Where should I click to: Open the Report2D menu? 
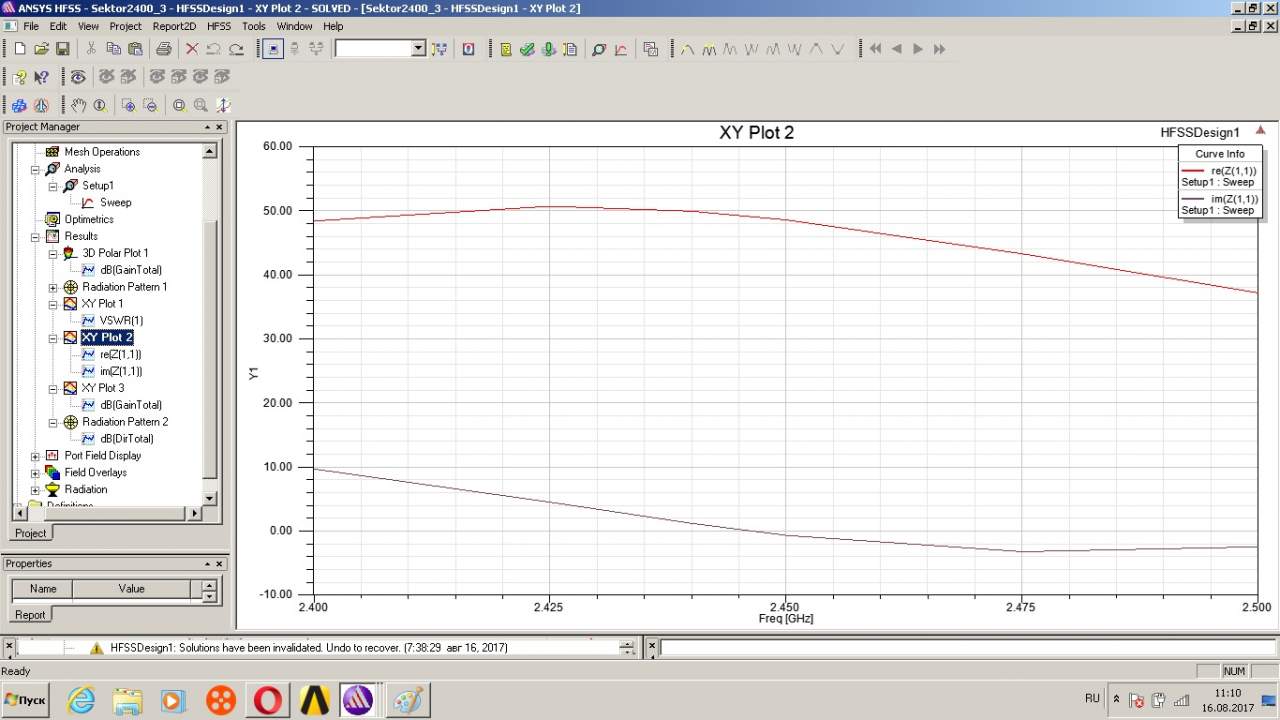point(174,26)
